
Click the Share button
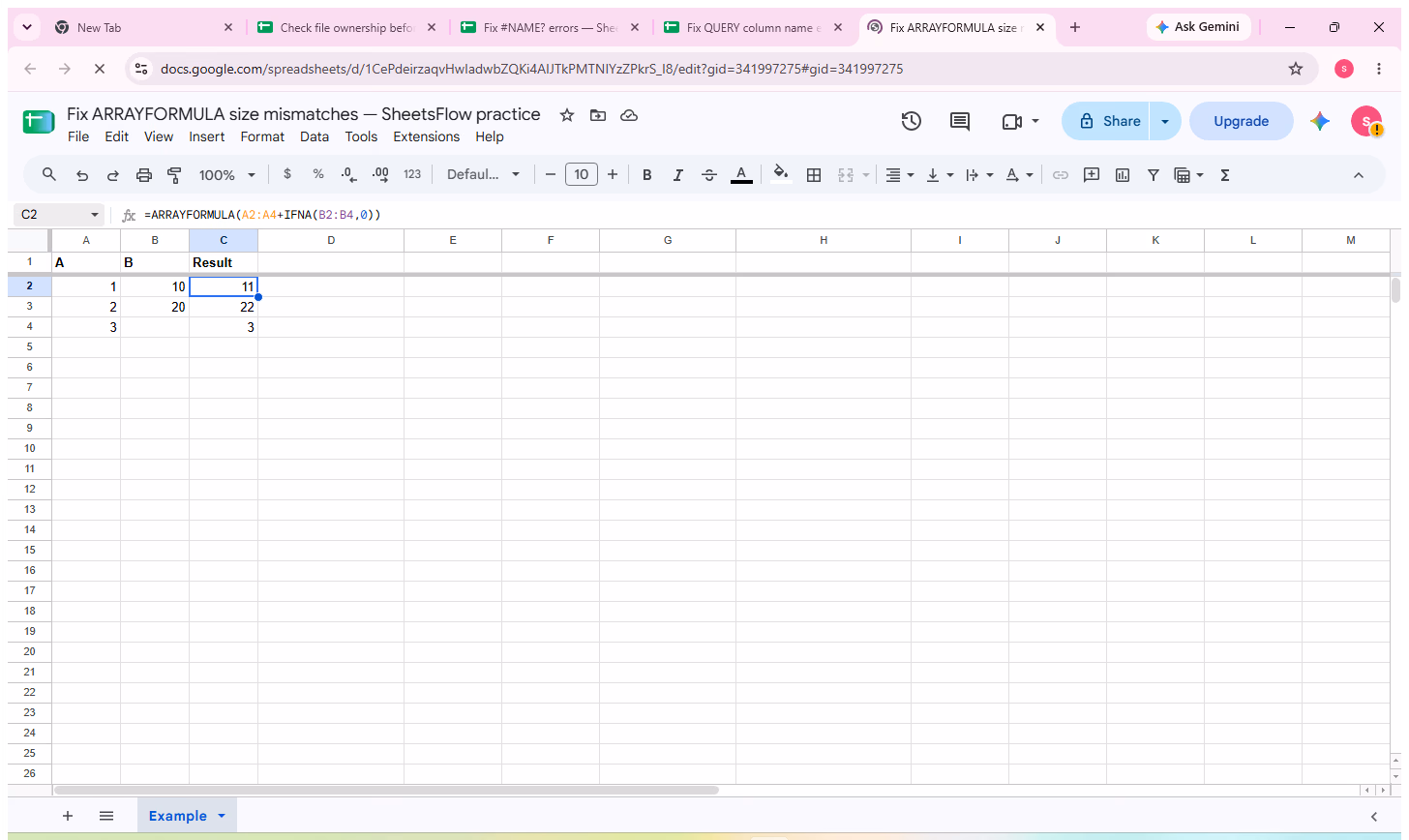[x=1107, y=121]
